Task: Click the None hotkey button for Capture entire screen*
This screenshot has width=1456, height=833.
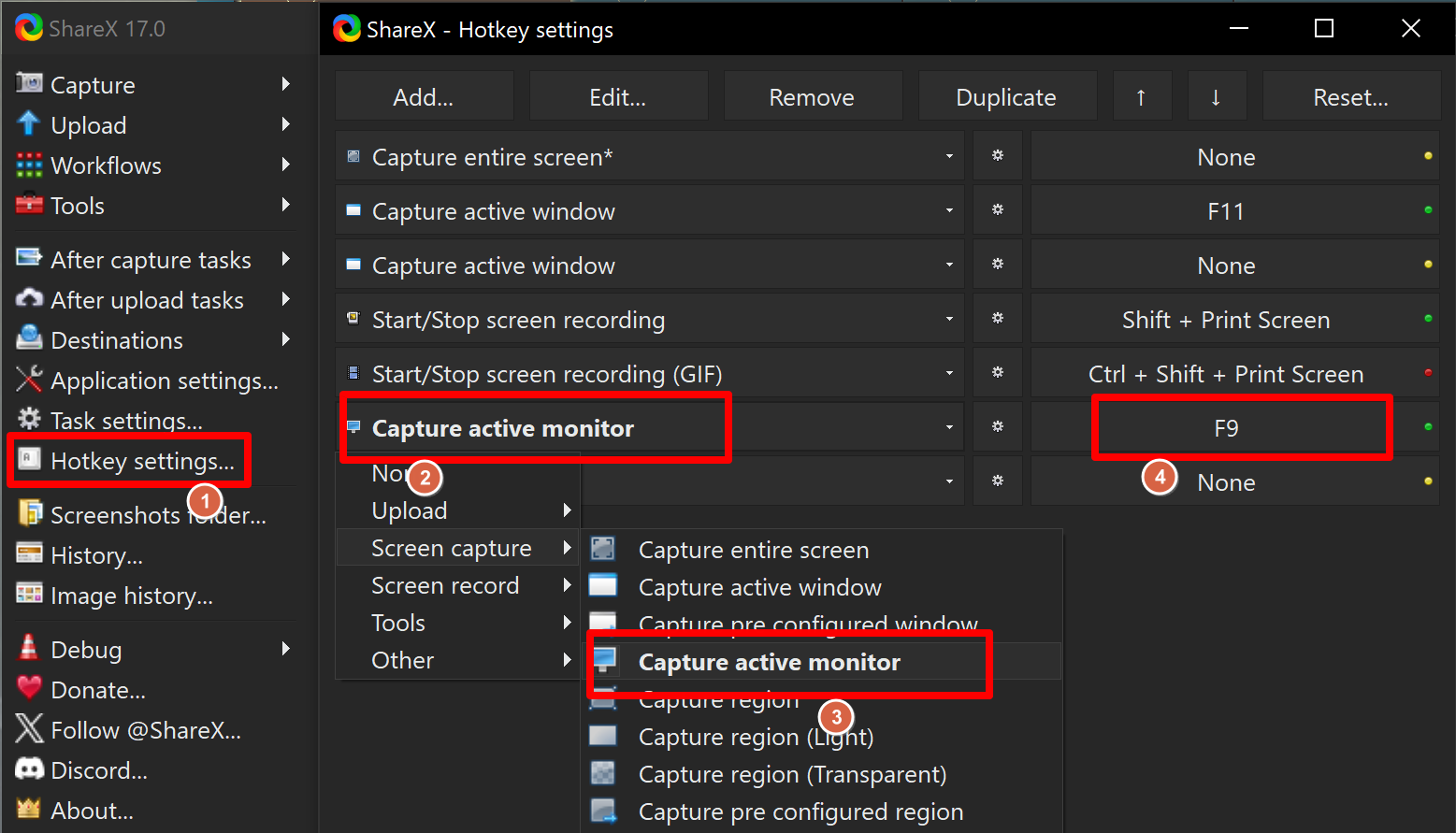Action: 1235,156
